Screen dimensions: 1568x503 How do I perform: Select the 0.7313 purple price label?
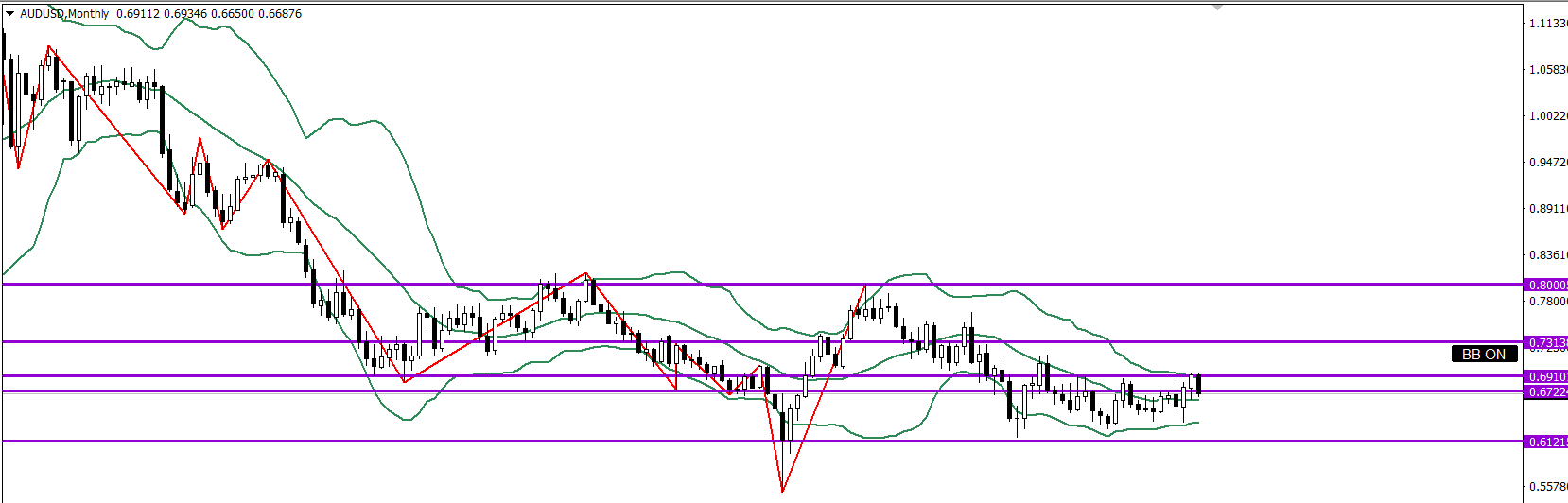click(1546, 342)
